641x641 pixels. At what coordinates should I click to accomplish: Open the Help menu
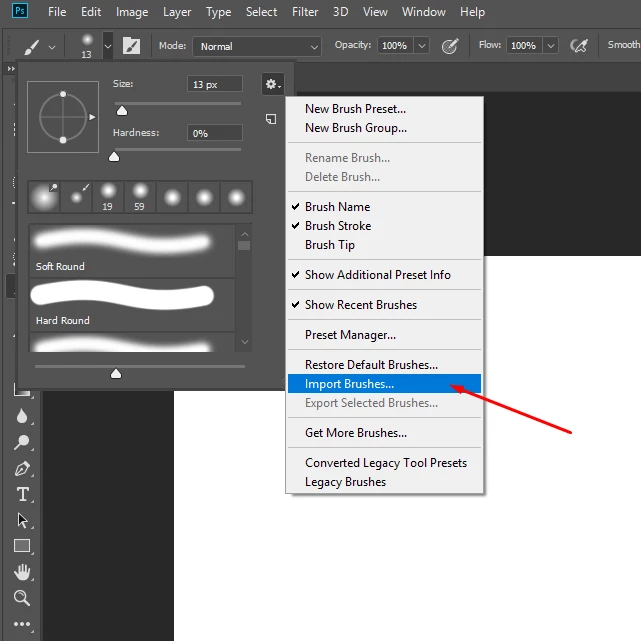pyautogui.click(x=472, y=12)
